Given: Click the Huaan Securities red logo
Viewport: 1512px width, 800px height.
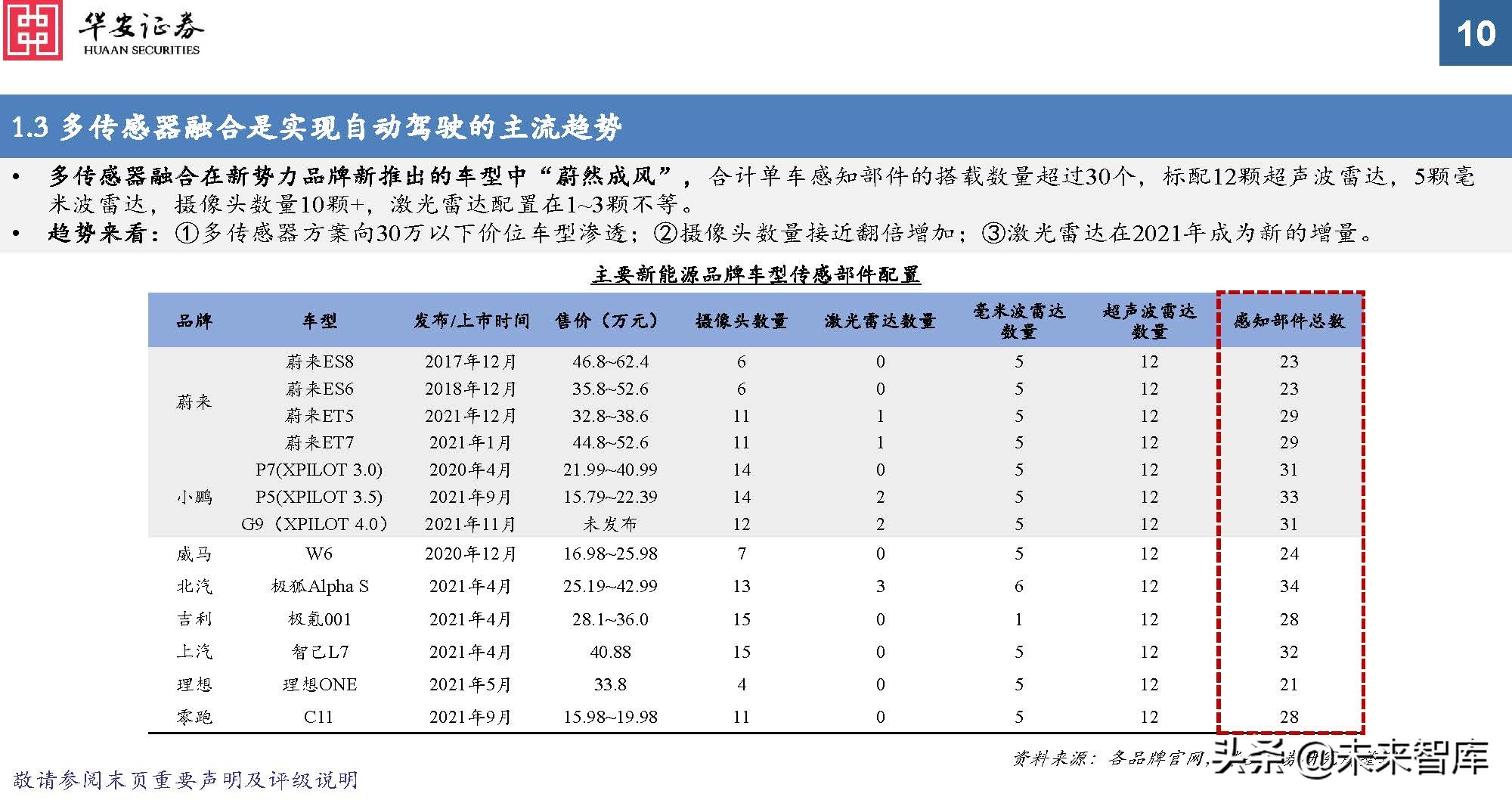Looking at the screenshot, I should tap(33, 29).
